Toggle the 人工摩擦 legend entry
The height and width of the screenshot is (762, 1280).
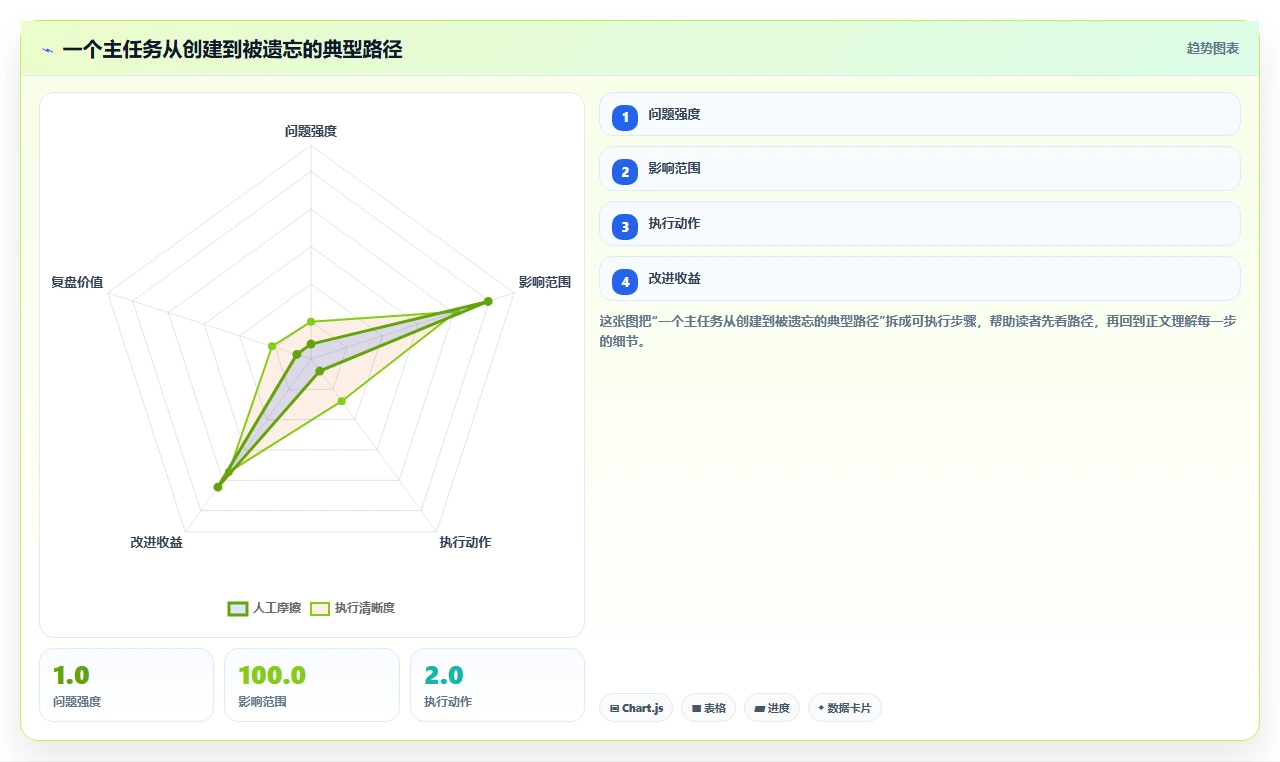click(264, 608)
